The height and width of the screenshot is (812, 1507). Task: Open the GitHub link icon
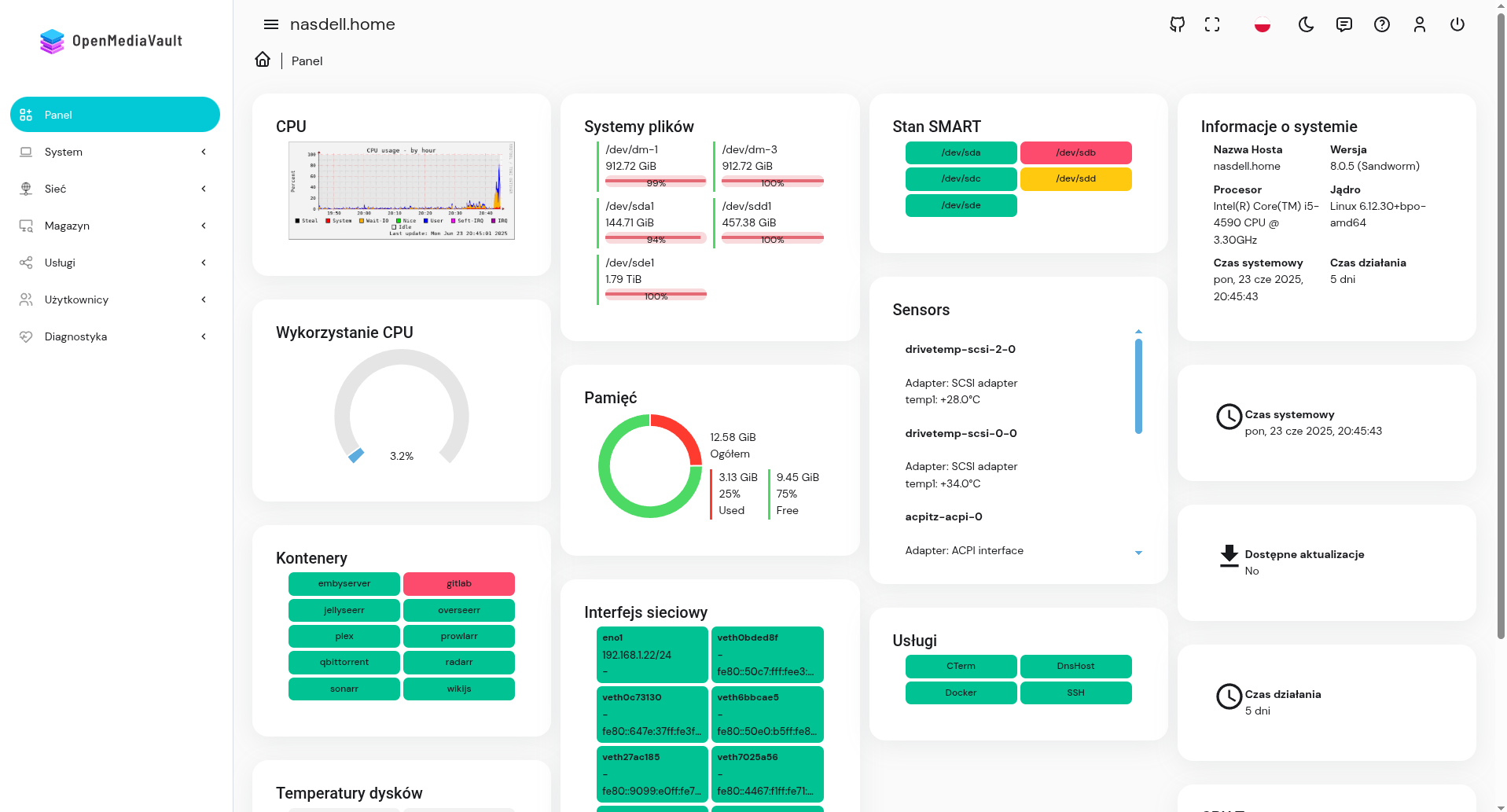click(x=1177, y=24)
